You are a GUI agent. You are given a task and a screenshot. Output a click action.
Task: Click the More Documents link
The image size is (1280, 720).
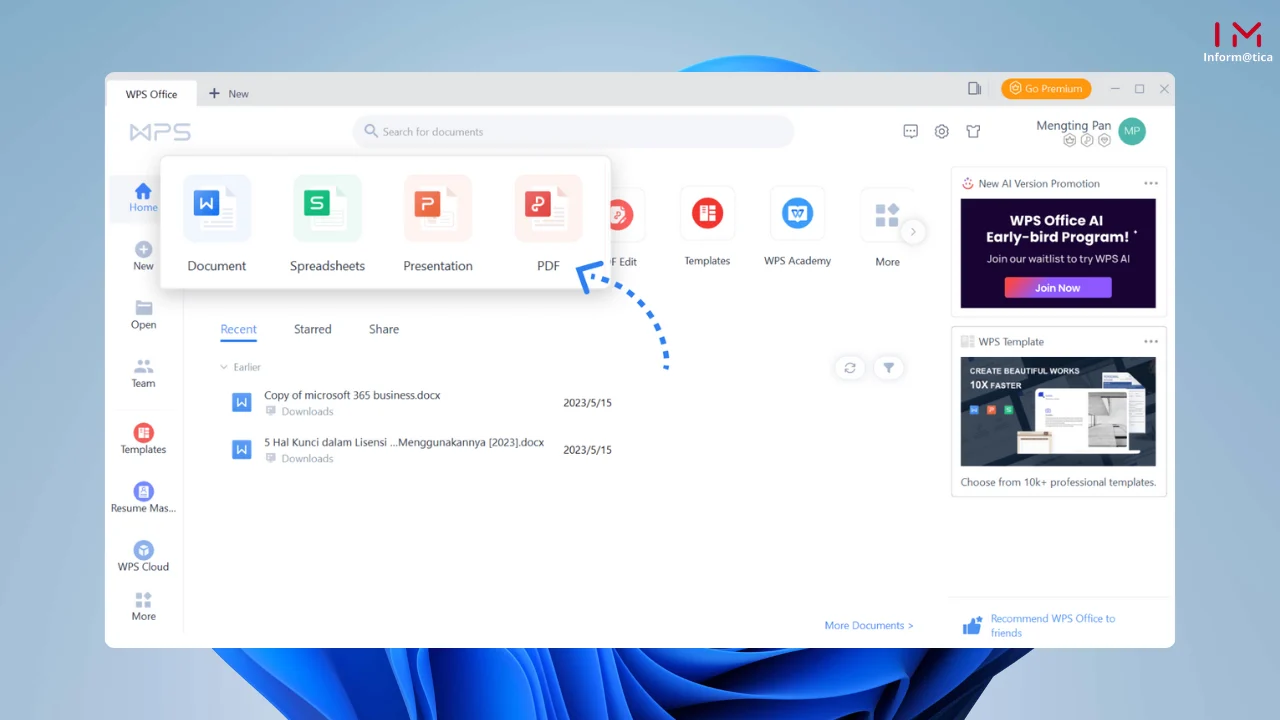click(x=869, y=625)
